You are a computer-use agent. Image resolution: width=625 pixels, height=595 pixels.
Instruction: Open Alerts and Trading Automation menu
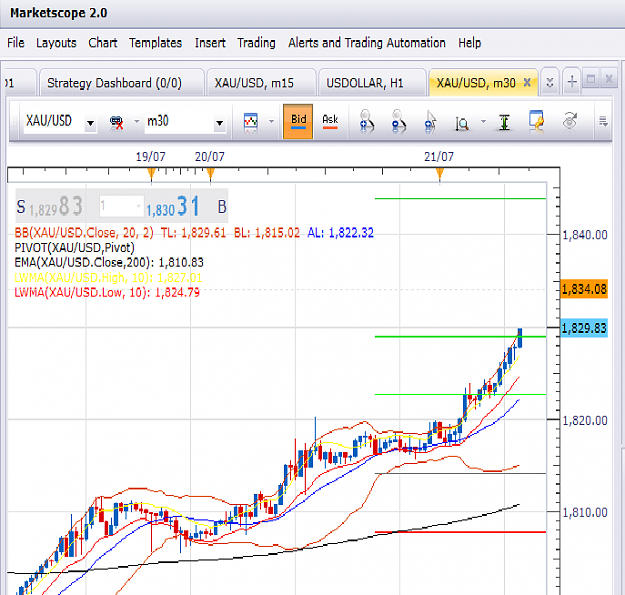[367, 43]
